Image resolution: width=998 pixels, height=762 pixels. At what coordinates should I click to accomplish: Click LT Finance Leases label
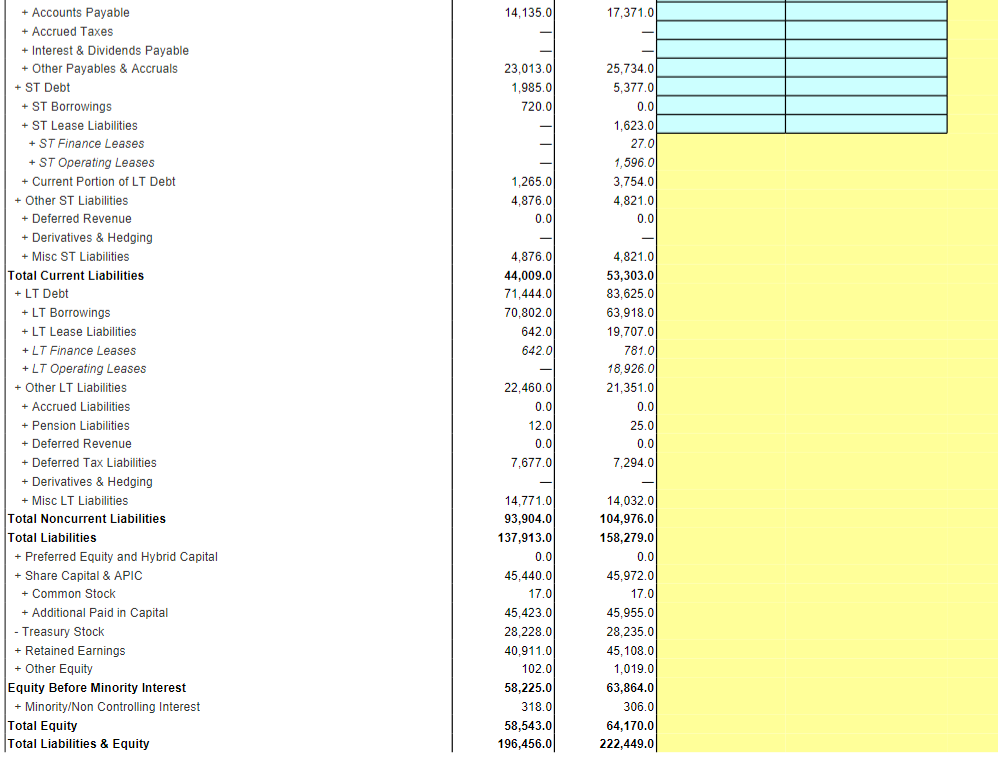[83, 351]
